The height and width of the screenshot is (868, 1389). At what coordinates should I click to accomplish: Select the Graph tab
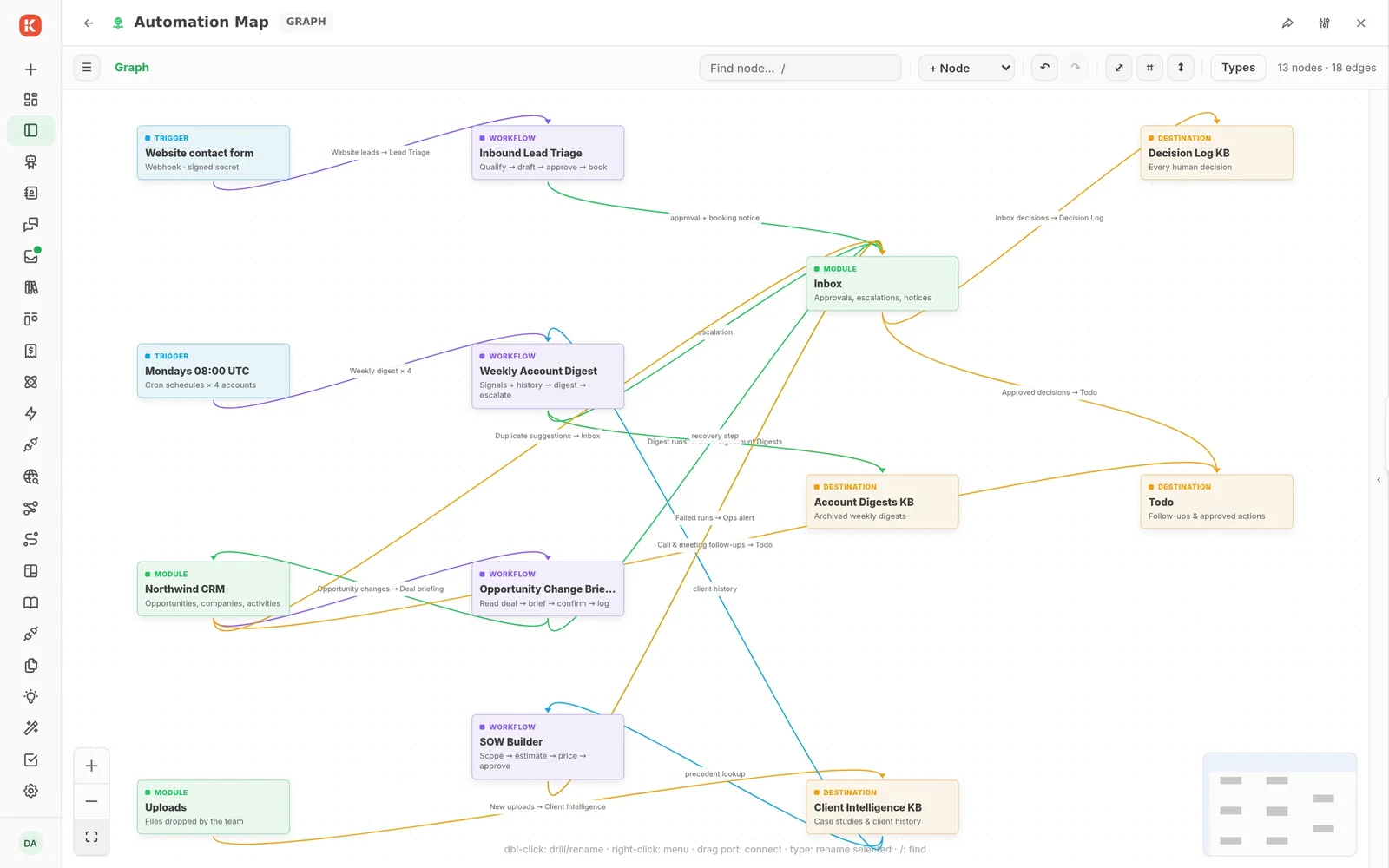coord(132,68)
